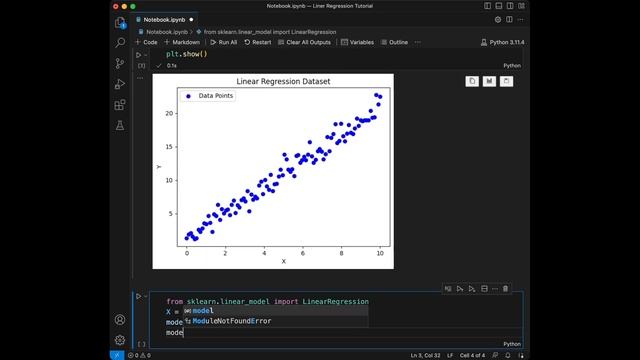Open more editor actions ellipsis at top right
The image size is (640, 360).
pyautogui.click(x=520, y=20)
